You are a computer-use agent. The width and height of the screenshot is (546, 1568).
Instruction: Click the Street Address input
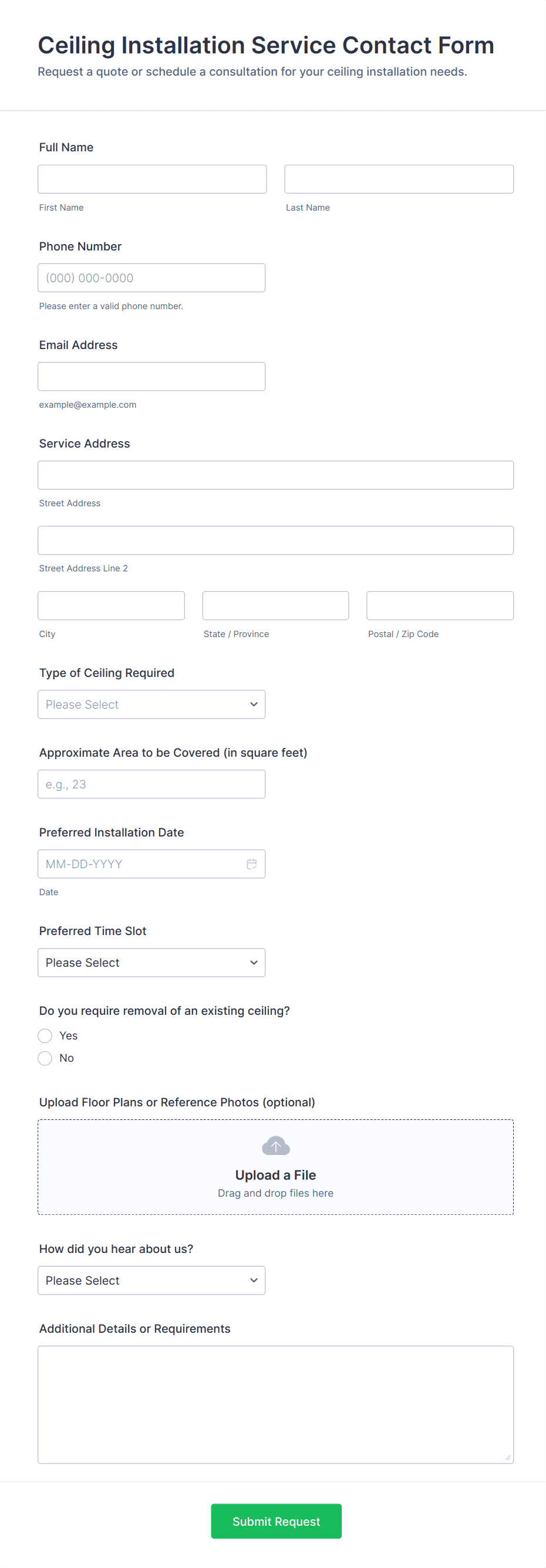pos(275,475)
